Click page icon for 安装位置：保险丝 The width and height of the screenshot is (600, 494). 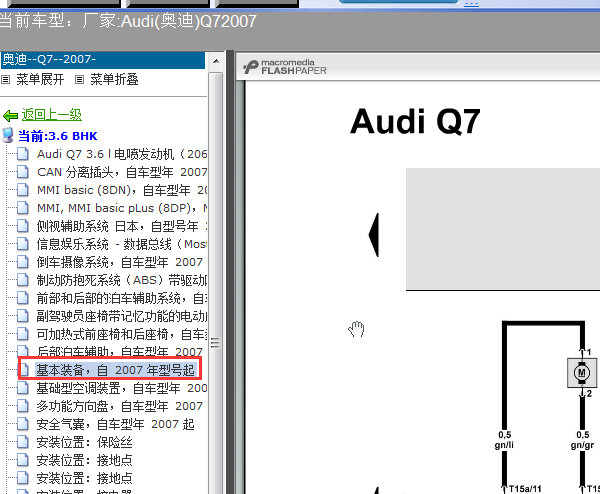(23, 442)
